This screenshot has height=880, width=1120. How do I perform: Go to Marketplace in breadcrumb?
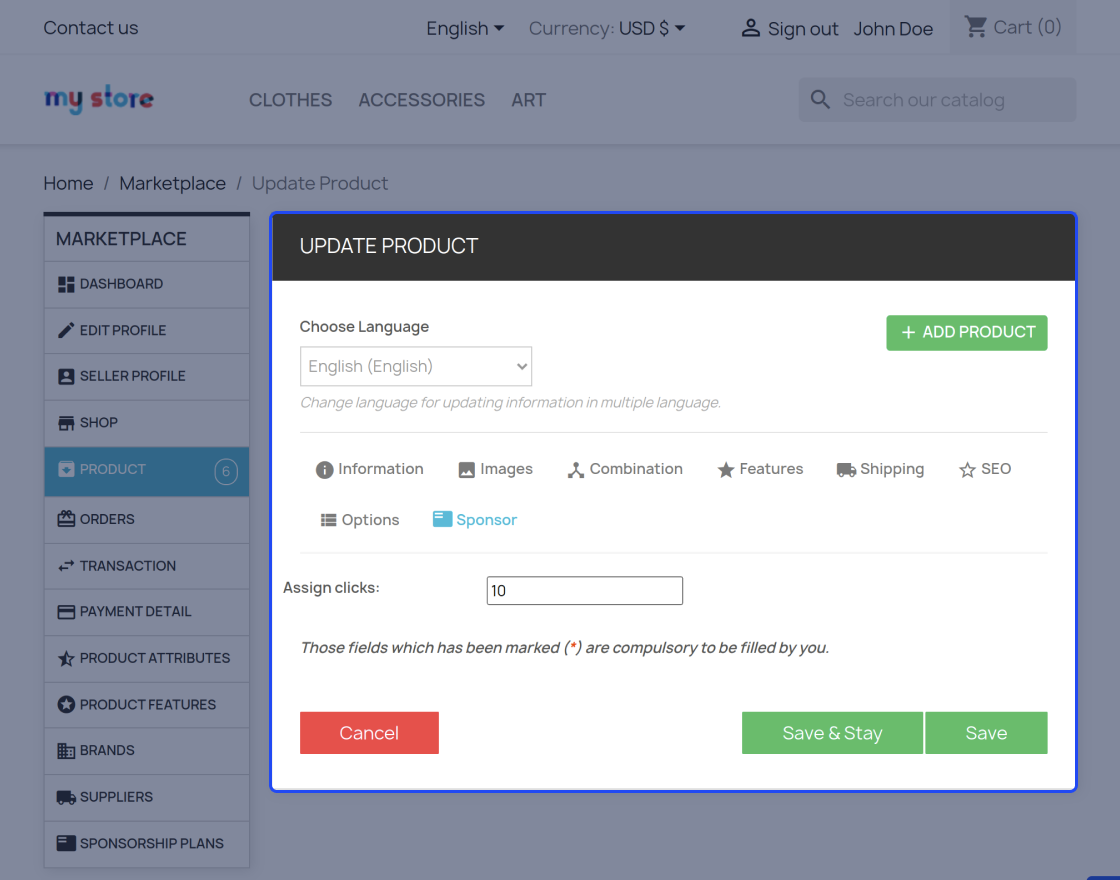(x=172, y=184)
